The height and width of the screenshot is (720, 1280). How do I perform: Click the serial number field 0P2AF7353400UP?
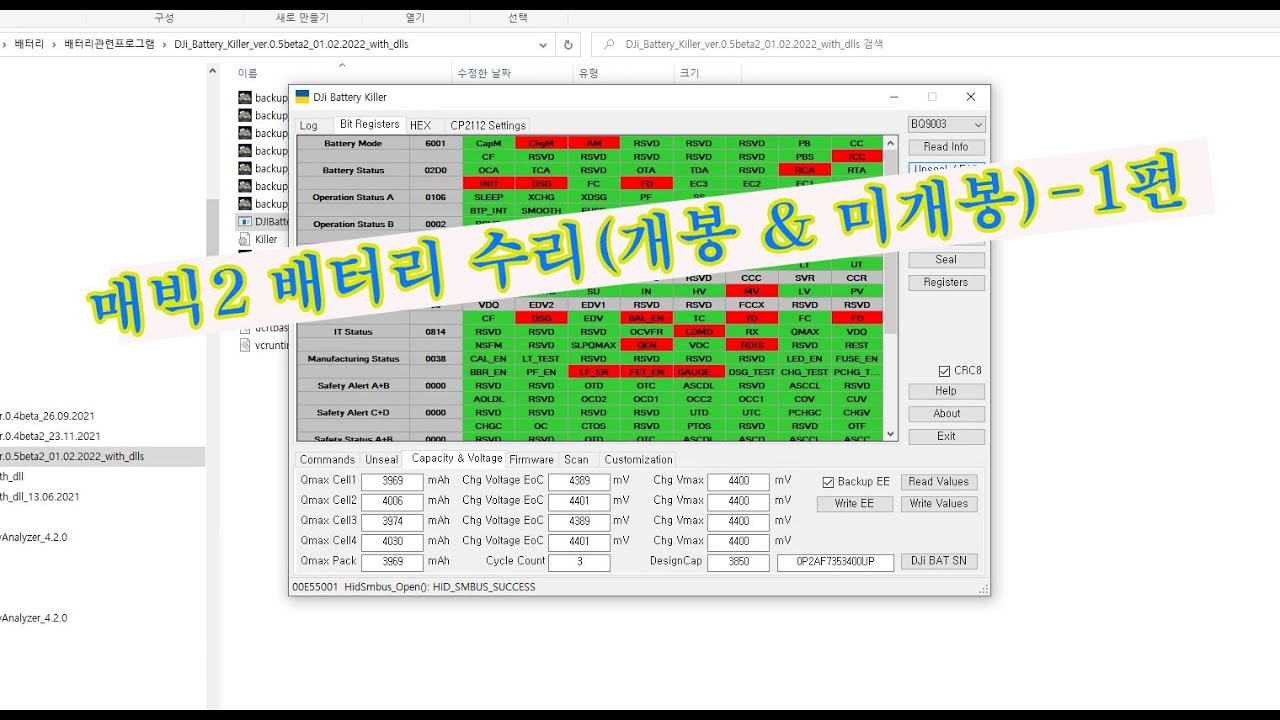[835, 563]
